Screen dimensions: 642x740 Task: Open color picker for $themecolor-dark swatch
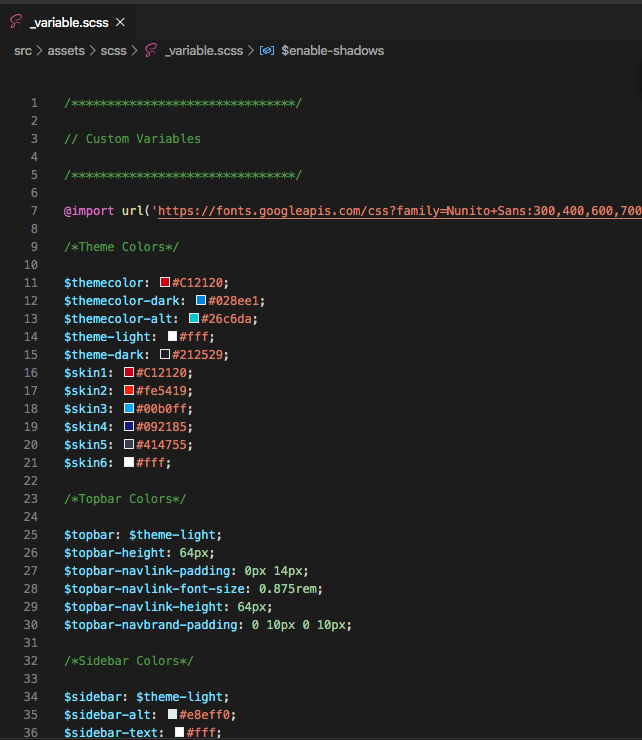(201, 301)
